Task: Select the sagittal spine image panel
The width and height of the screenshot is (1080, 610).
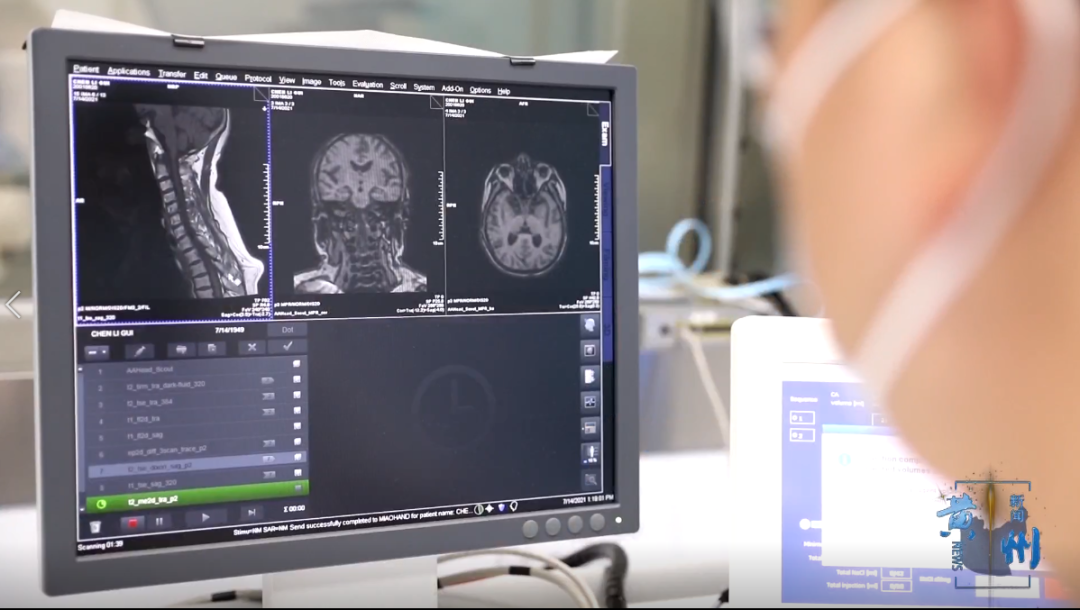Action: (x=172, y=200)
